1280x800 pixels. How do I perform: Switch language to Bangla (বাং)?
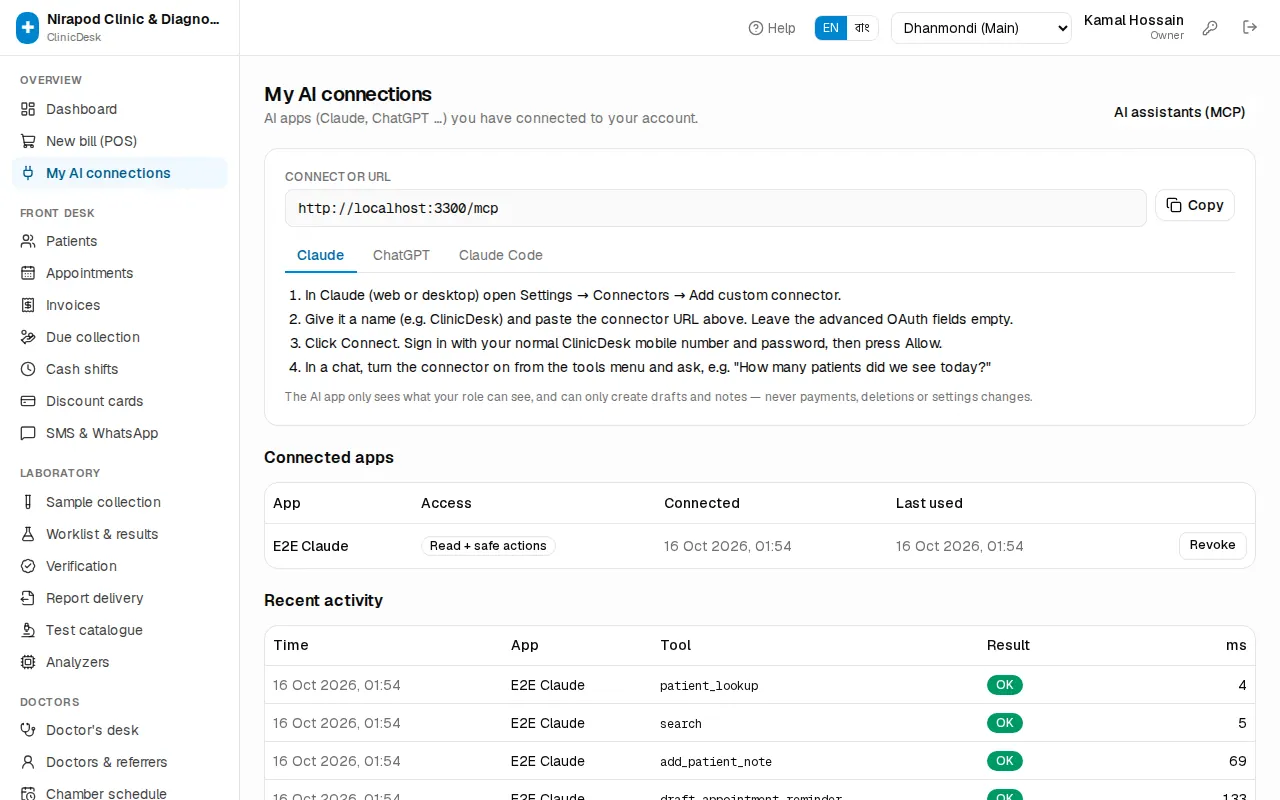coord(862,28)
